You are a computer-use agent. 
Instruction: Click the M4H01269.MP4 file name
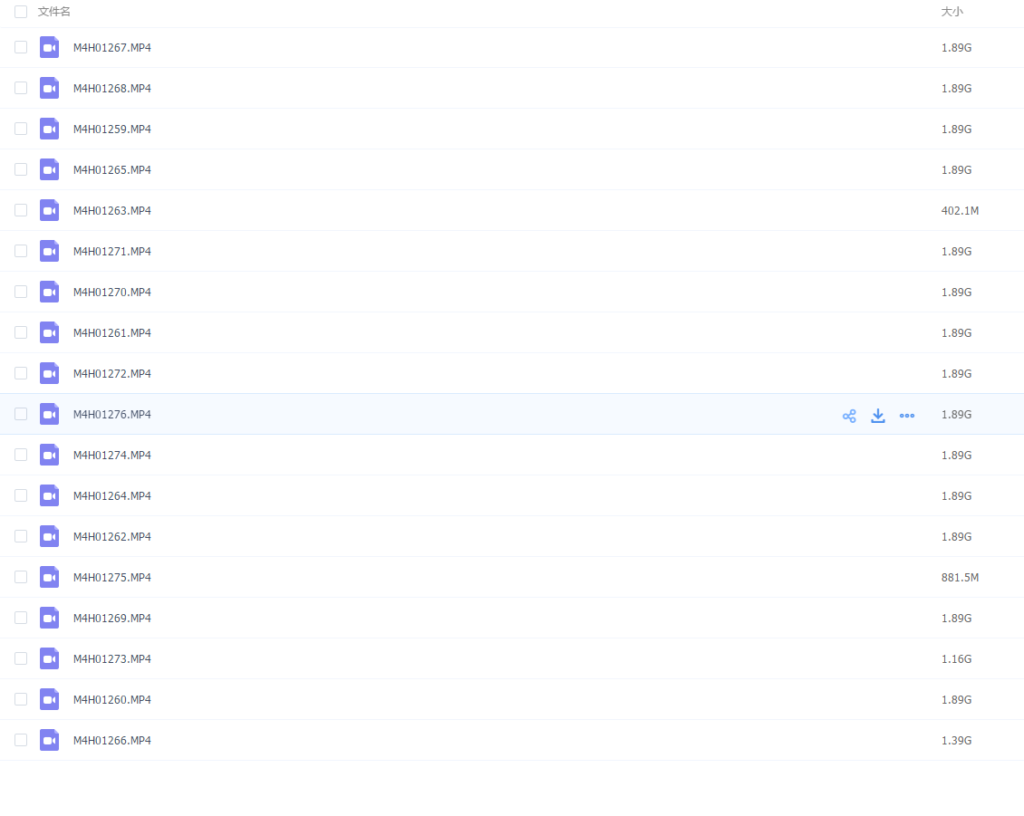[x=112, y=618]
